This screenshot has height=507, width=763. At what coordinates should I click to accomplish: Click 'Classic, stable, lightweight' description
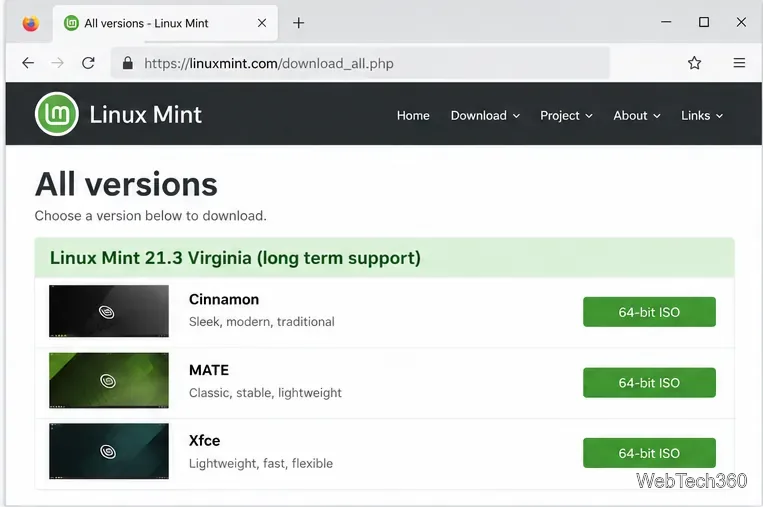click(x=265, y=393)
